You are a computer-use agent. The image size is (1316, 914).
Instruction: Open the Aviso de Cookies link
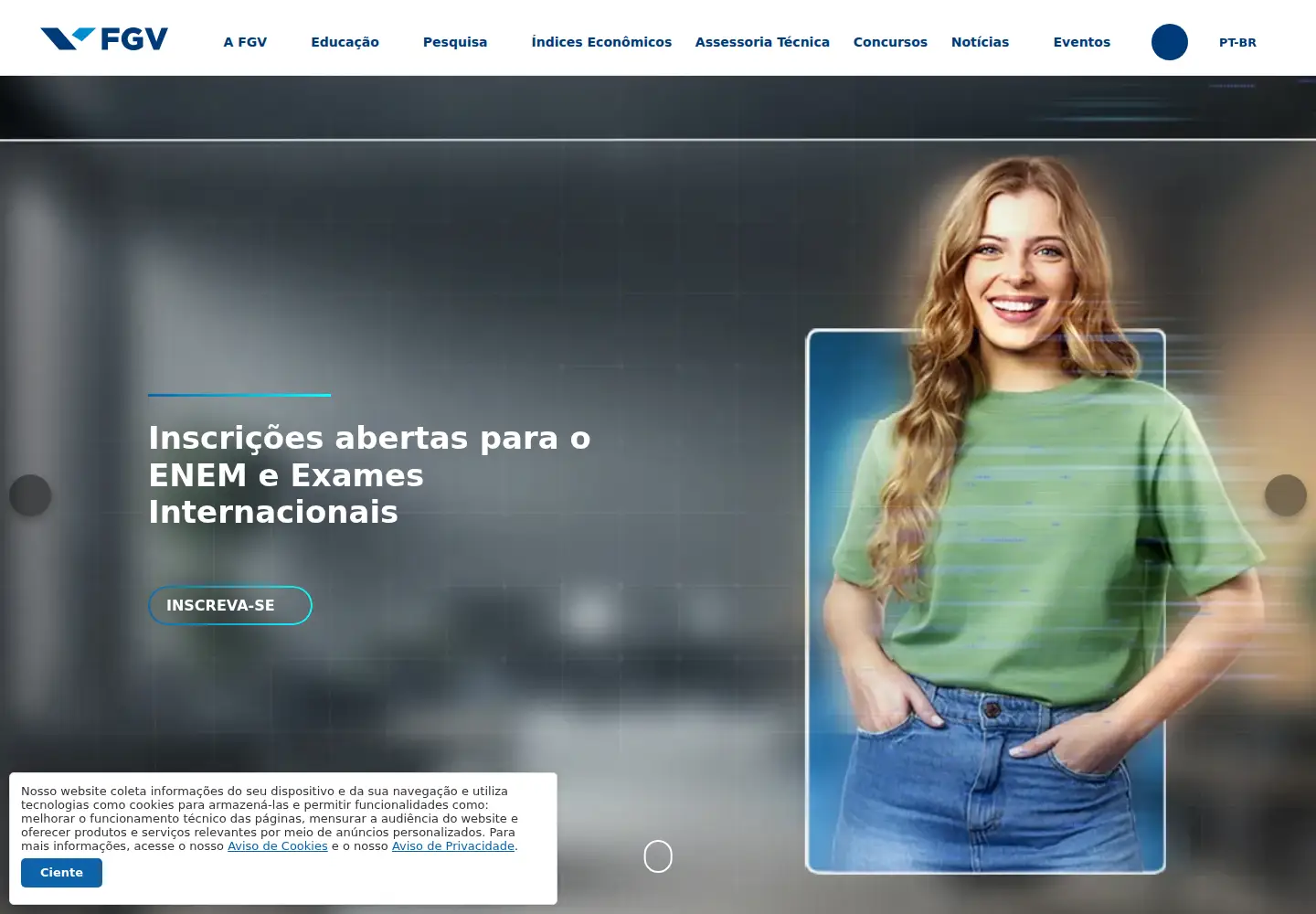278,846
